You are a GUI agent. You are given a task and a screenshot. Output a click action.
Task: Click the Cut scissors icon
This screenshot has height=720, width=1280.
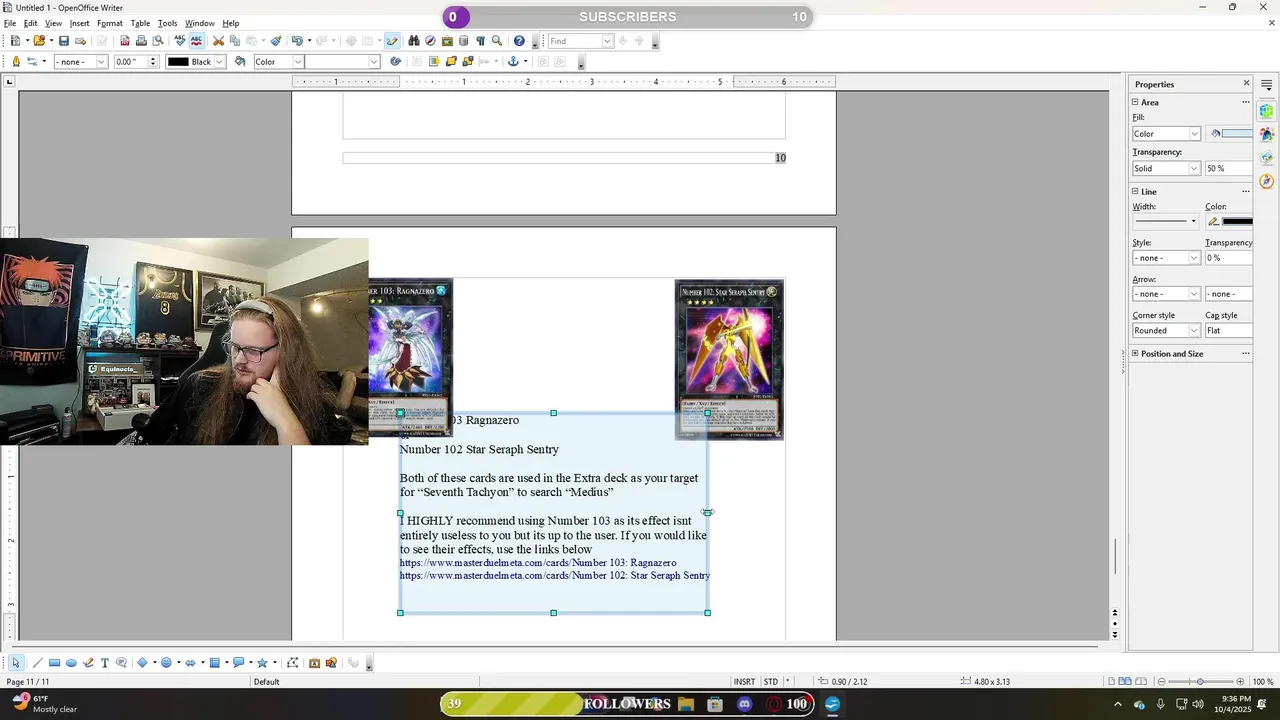pyautogui.click(x=218, y=41)
